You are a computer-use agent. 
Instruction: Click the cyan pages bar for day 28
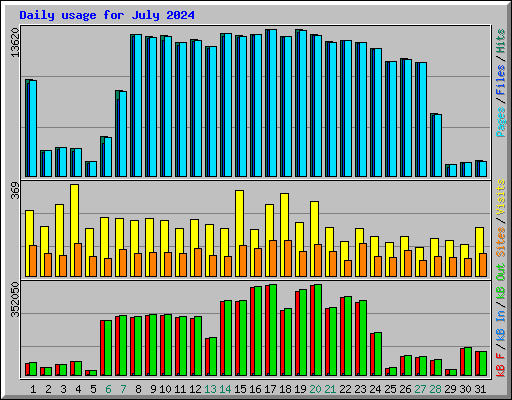click(438, 146)
